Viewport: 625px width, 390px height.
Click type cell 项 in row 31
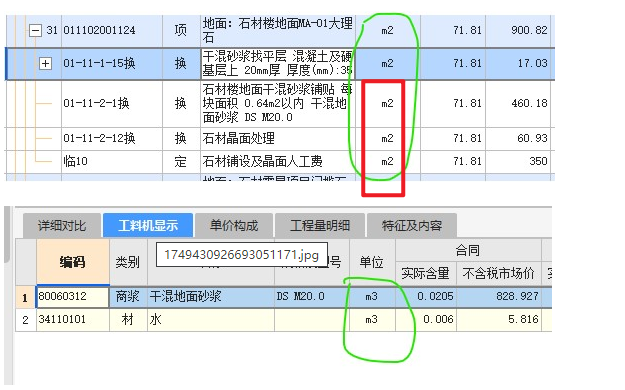click(181, 30)
